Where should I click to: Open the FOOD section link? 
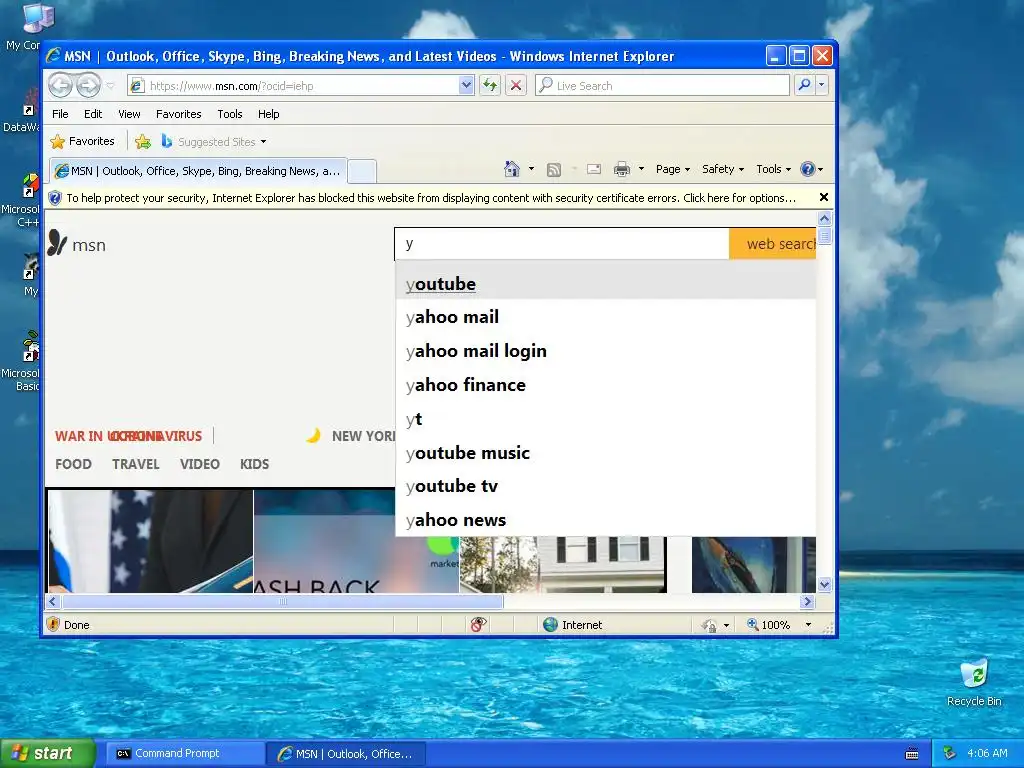click(x=73, y=464)
